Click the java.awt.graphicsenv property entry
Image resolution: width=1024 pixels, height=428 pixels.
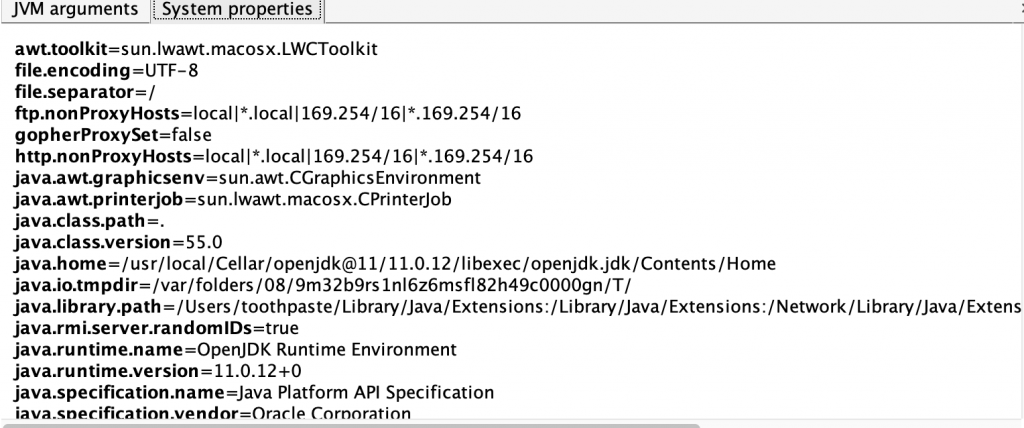[x=247, y=178]
